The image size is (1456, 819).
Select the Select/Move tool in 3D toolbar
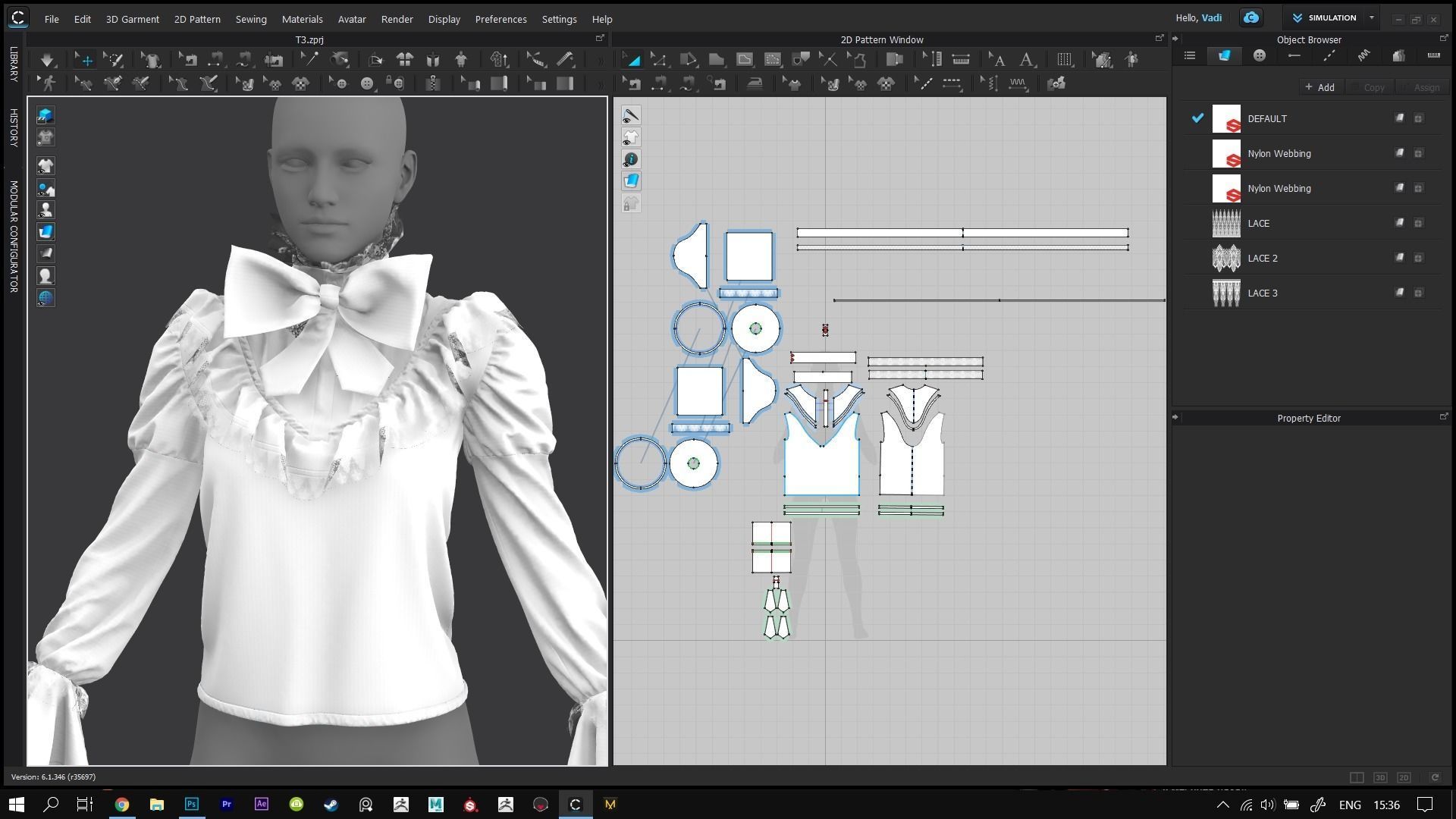pos(85,59)
